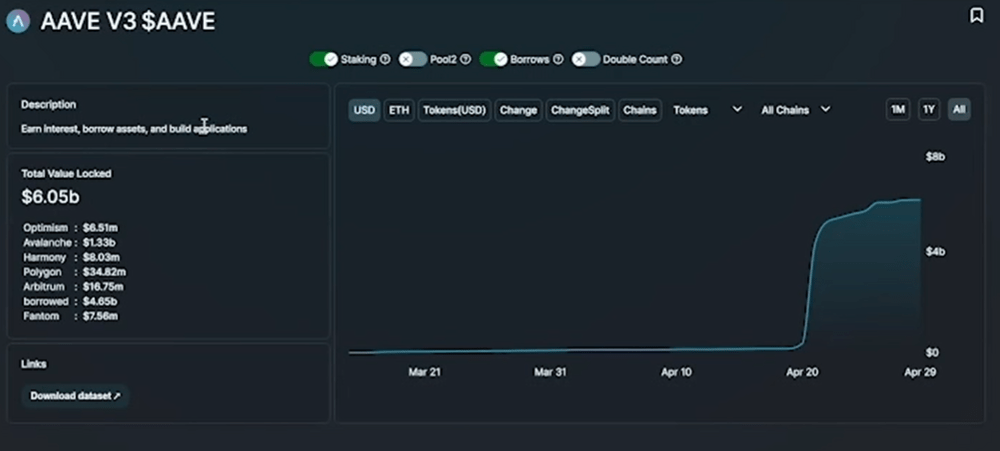Click the Arbitrum $16.75m row
Image resolution: width=1000 pixels, height=451 pixels.
pos(73,286)
